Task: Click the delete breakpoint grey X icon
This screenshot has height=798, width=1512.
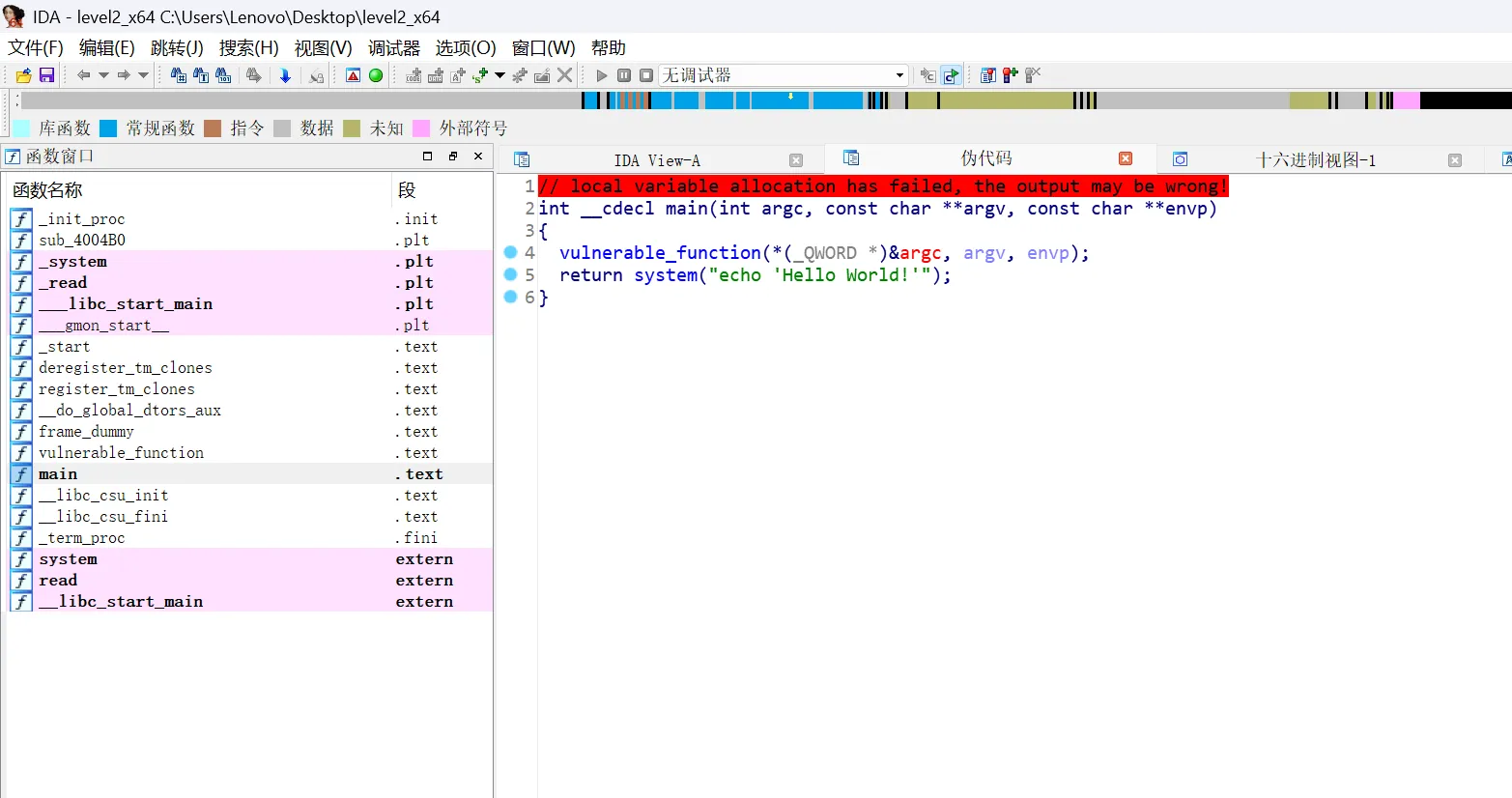Action: pyautogui.click(x=1033, y=75)
